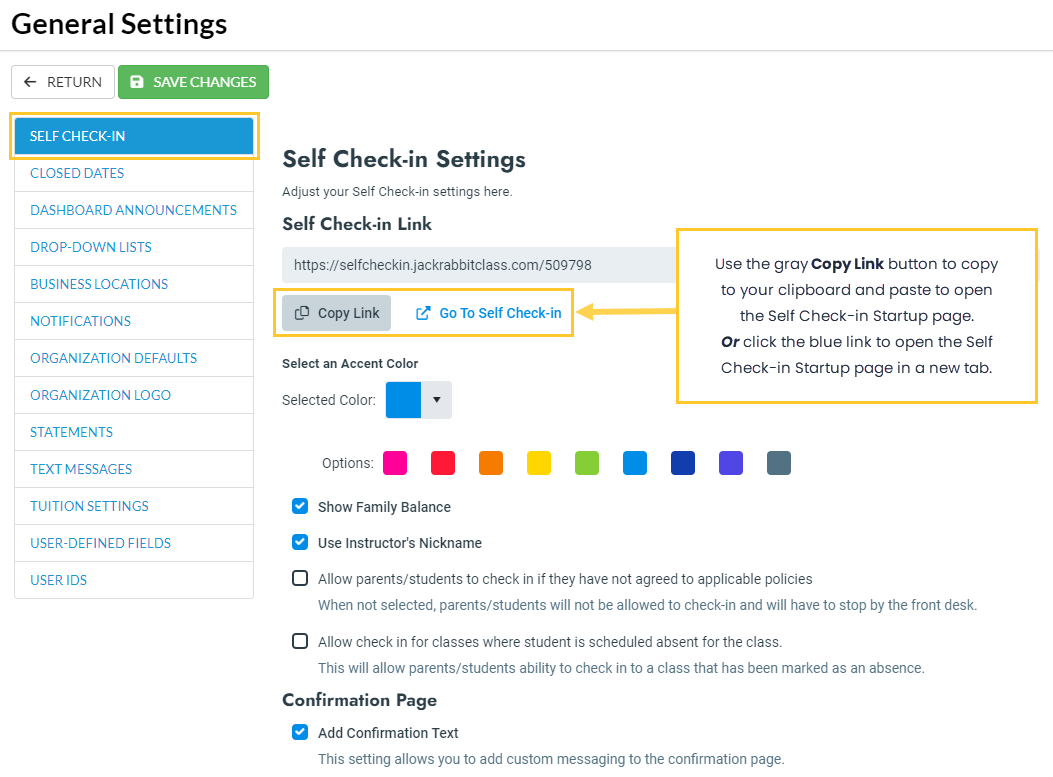The height and width of the screenshot is (777, 1053).
Task: Open Organization Logo settings
Action: (100, 395)
